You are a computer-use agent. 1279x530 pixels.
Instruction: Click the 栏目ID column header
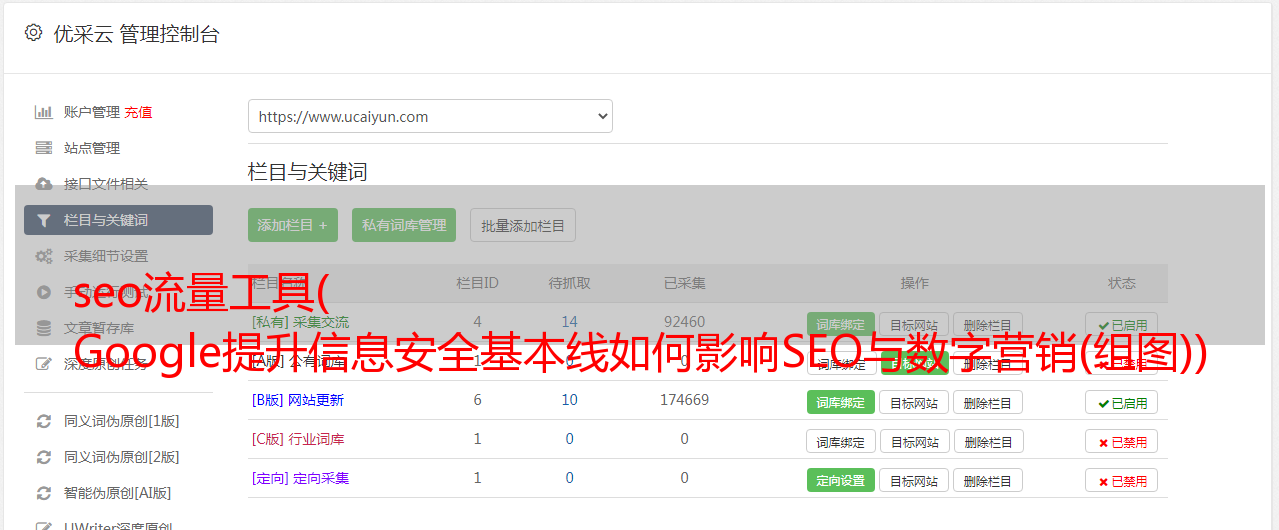(x=477, y=283)
